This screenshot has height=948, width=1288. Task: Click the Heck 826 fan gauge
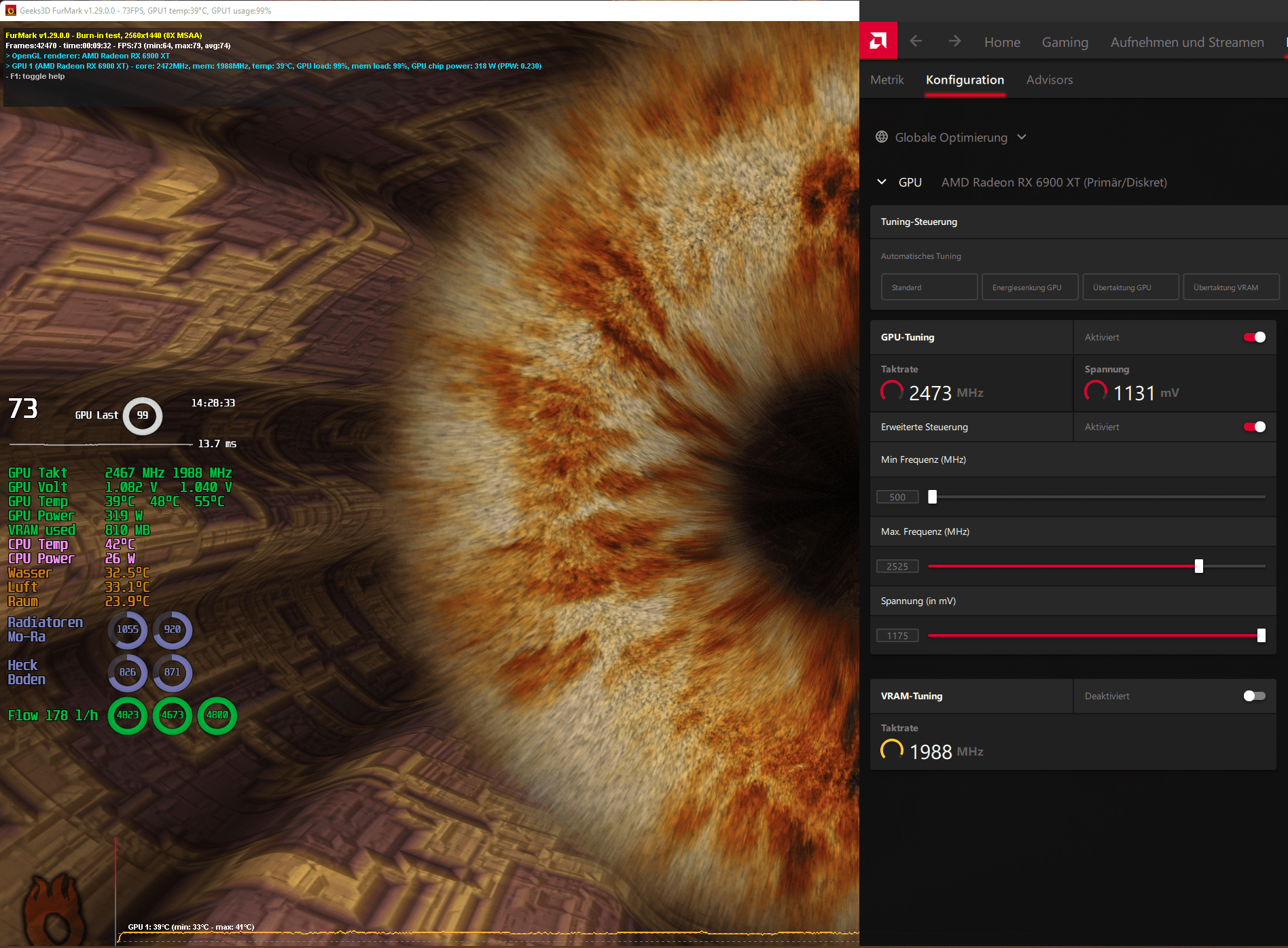tap(128, 673)
